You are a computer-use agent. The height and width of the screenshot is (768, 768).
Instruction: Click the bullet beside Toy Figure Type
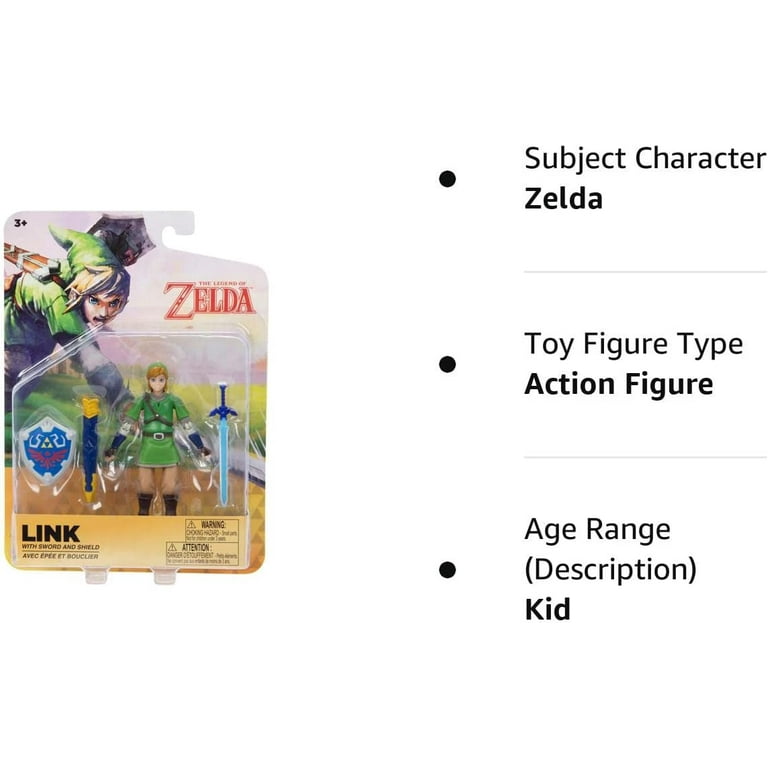coord(447,364)
